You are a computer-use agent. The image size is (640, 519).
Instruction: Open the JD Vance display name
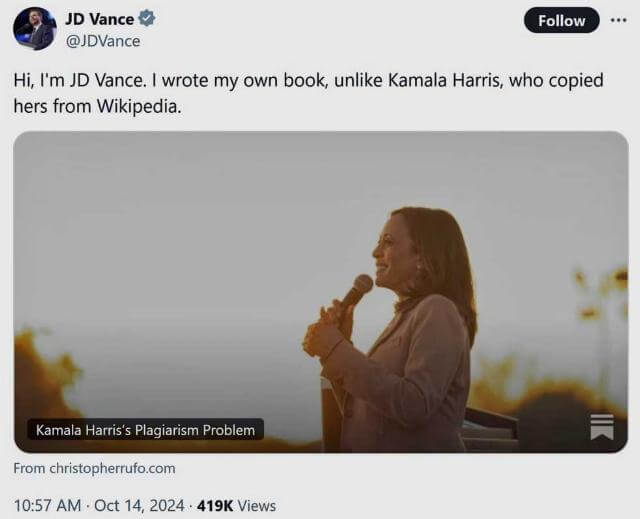(x=99, y=19)
